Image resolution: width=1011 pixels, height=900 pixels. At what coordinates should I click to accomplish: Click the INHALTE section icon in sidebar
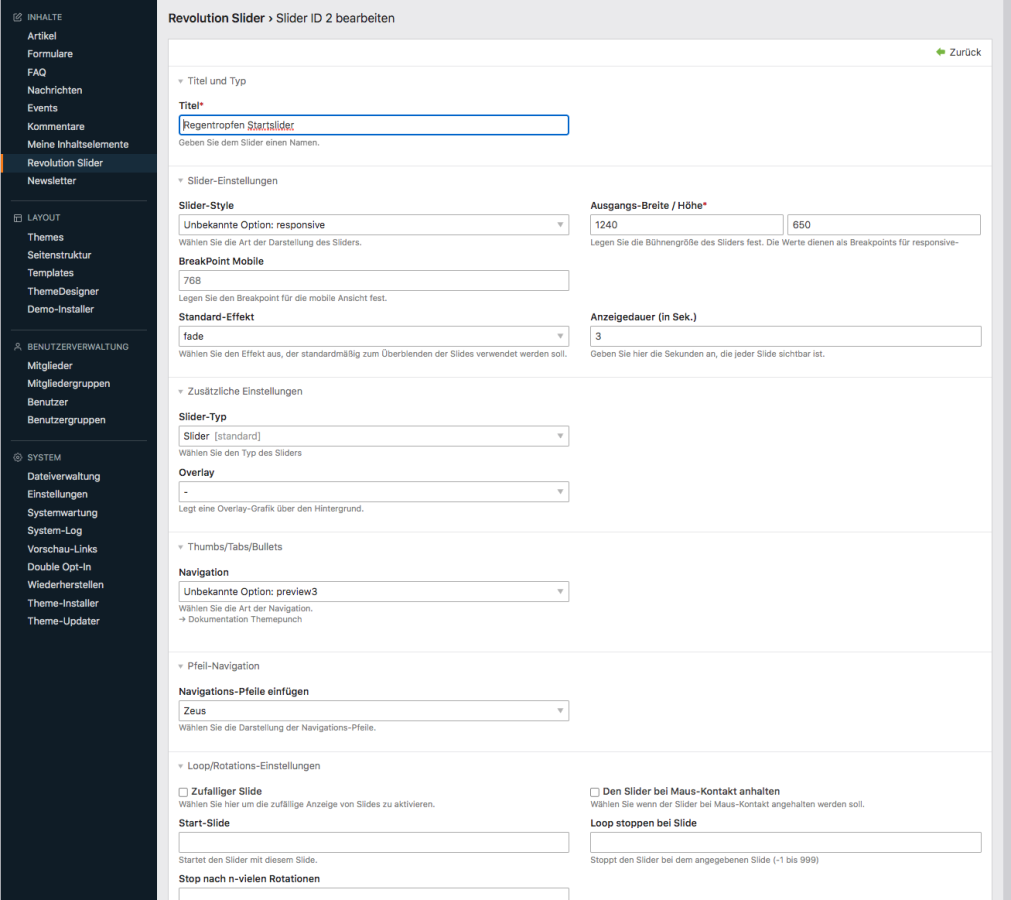click(x=17, y=18)
